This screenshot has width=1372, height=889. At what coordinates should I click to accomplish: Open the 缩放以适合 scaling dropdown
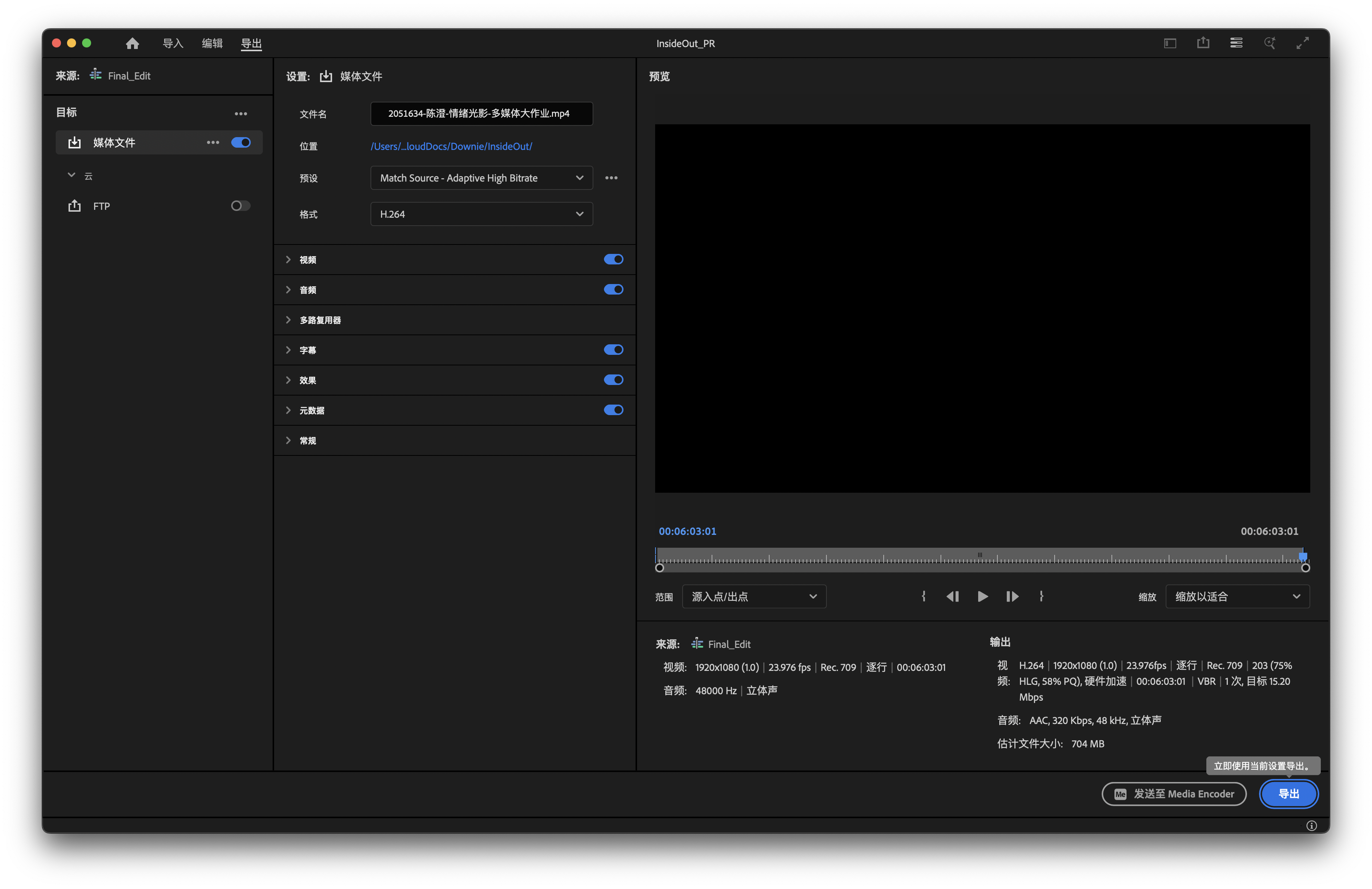[x=1237, y=597]
